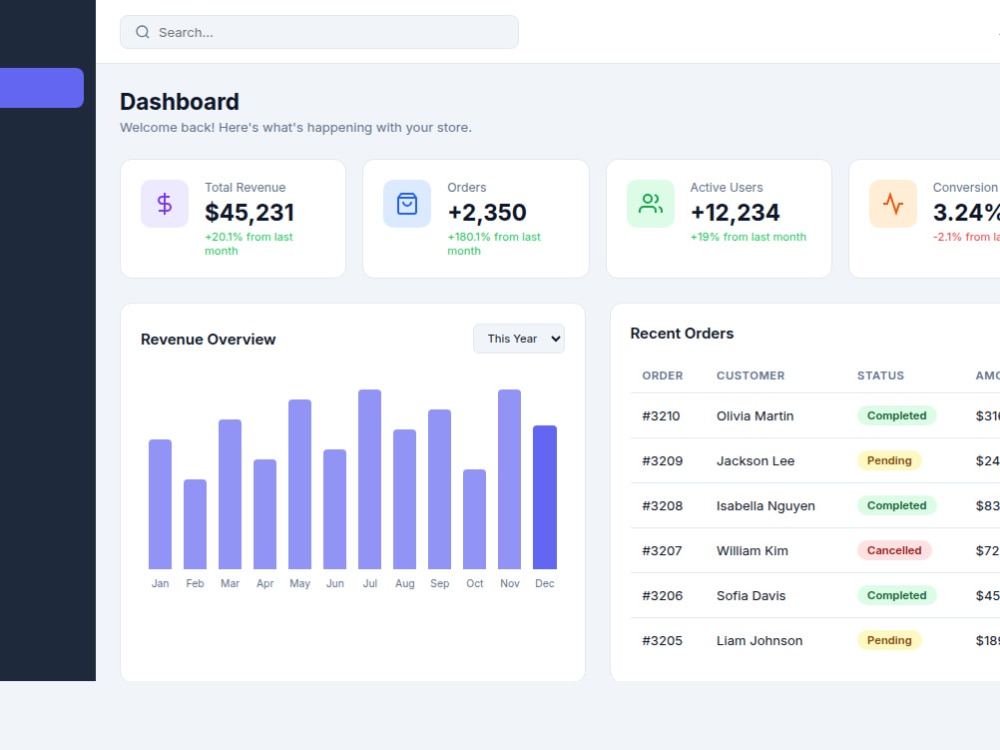Click order number #3210

tap(661, 416)
